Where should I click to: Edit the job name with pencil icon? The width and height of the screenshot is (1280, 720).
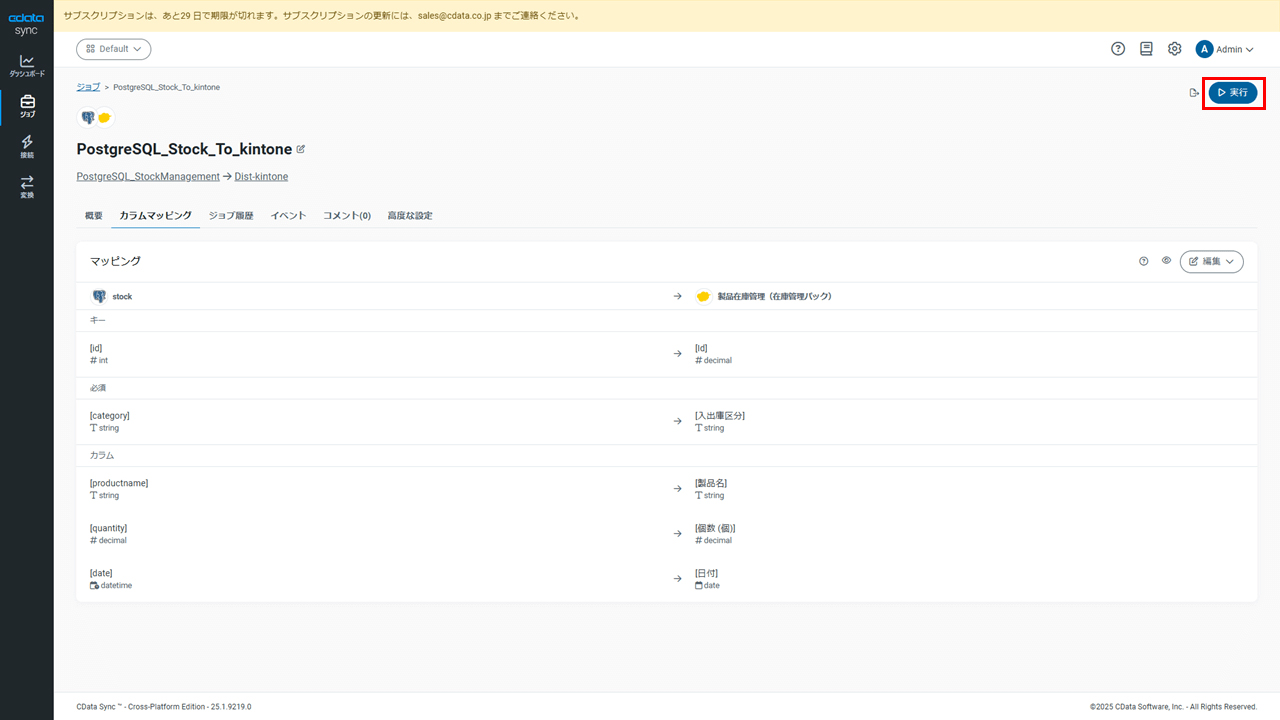(x=301, y=149)
